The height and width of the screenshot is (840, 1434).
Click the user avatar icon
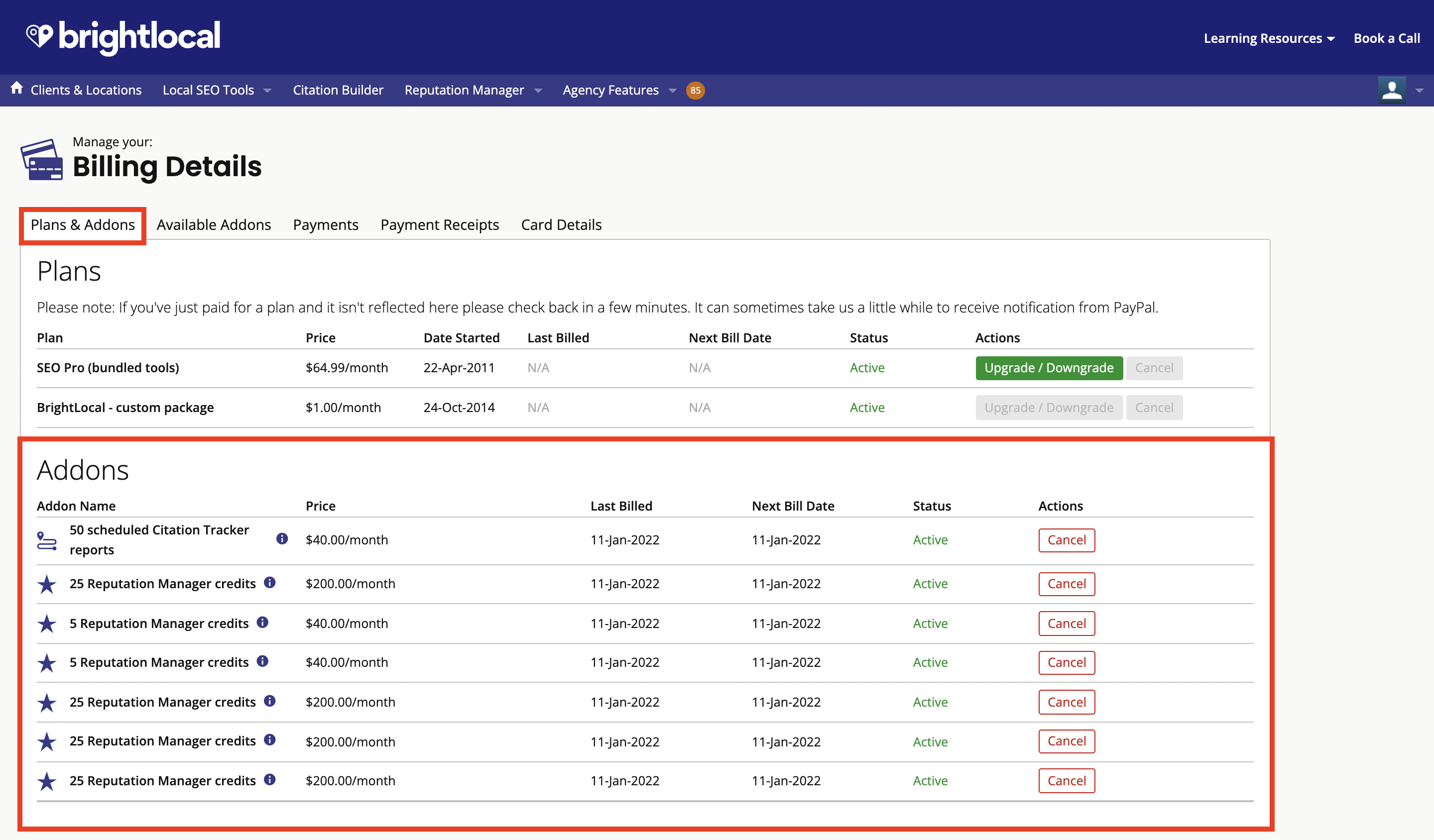coord(1392,90)
